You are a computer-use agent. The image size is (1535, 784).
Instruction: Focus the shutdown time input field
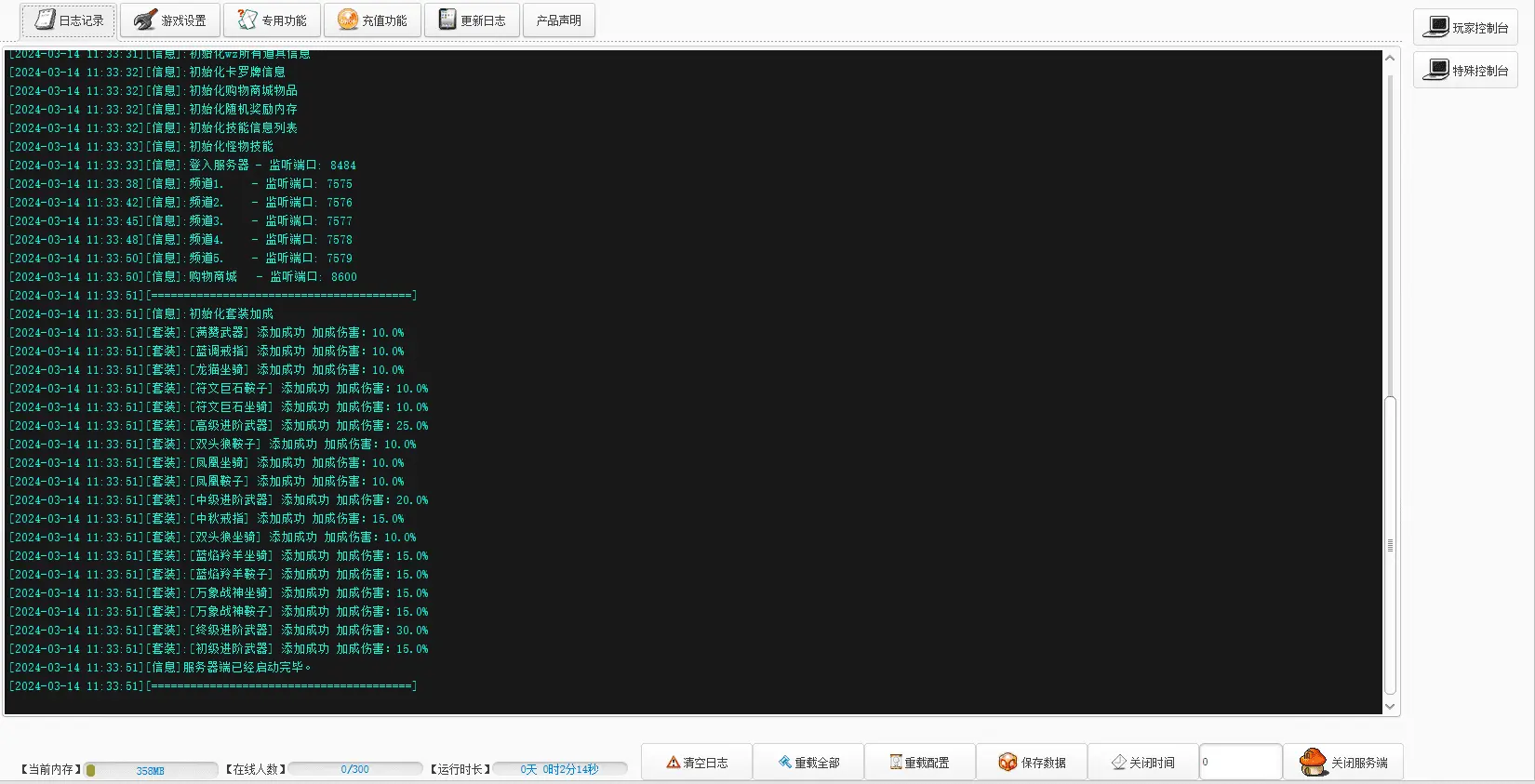(x=1241, y=762)
